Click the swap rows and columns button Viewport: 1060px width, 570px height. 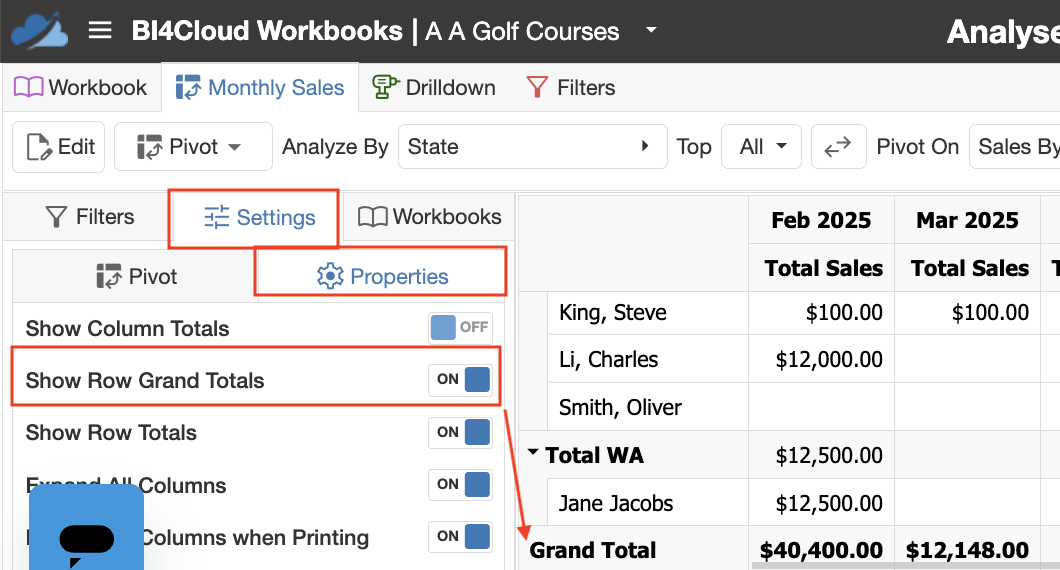pos(838,147)
